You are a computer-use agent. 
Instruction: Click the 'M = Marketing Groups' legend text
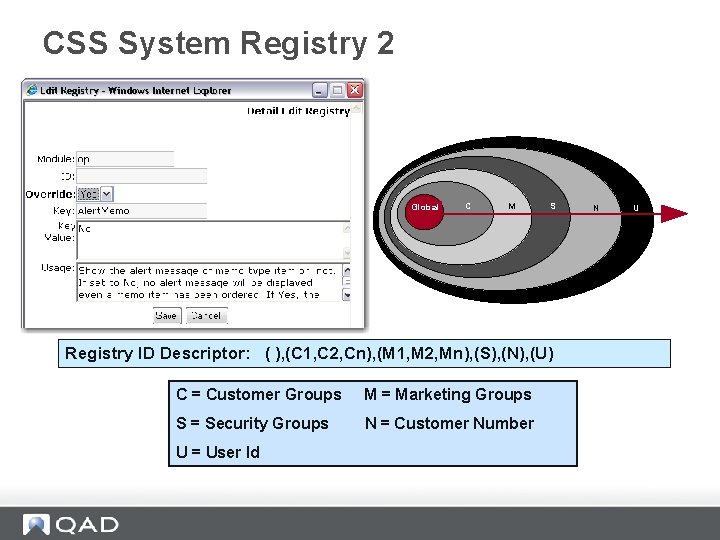[x=448, y=394]
